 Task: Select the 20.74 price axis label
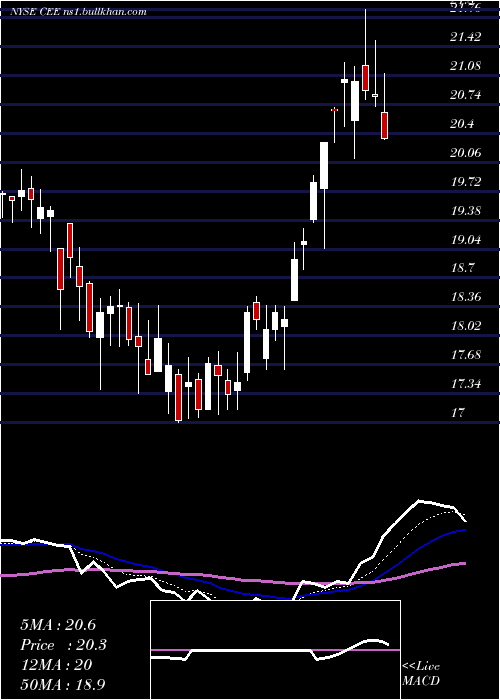466,95
